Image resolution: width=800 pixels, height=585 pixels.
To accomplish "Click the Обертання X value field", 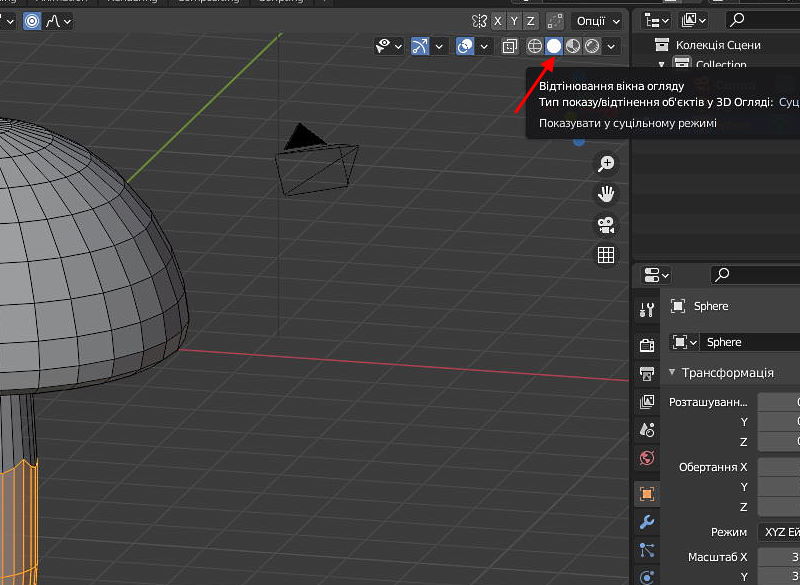I will tap(779, 467).
